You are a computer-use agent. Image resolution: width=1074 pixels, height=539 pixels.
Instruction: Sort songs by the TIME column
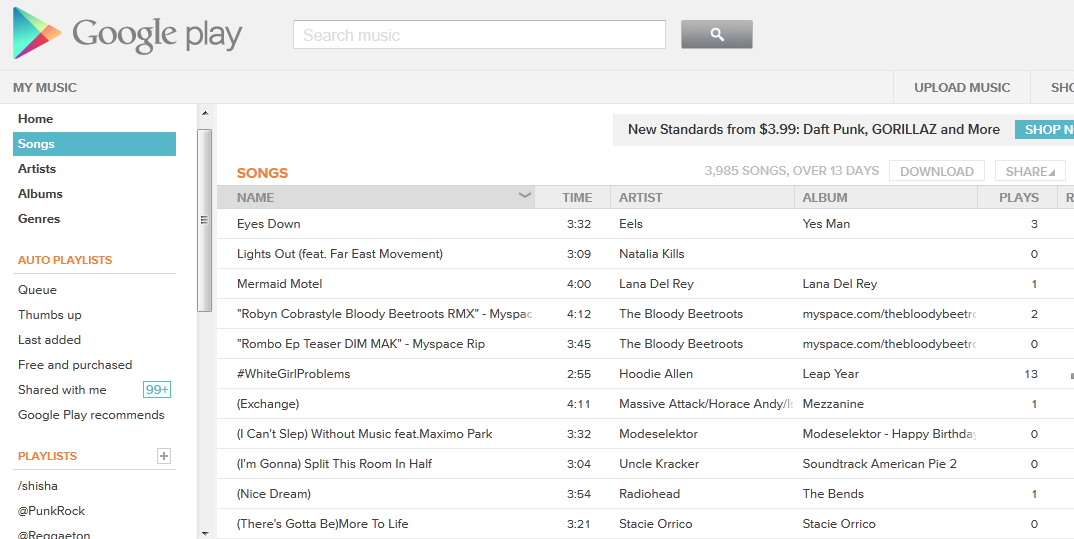[x=577, y=198]
